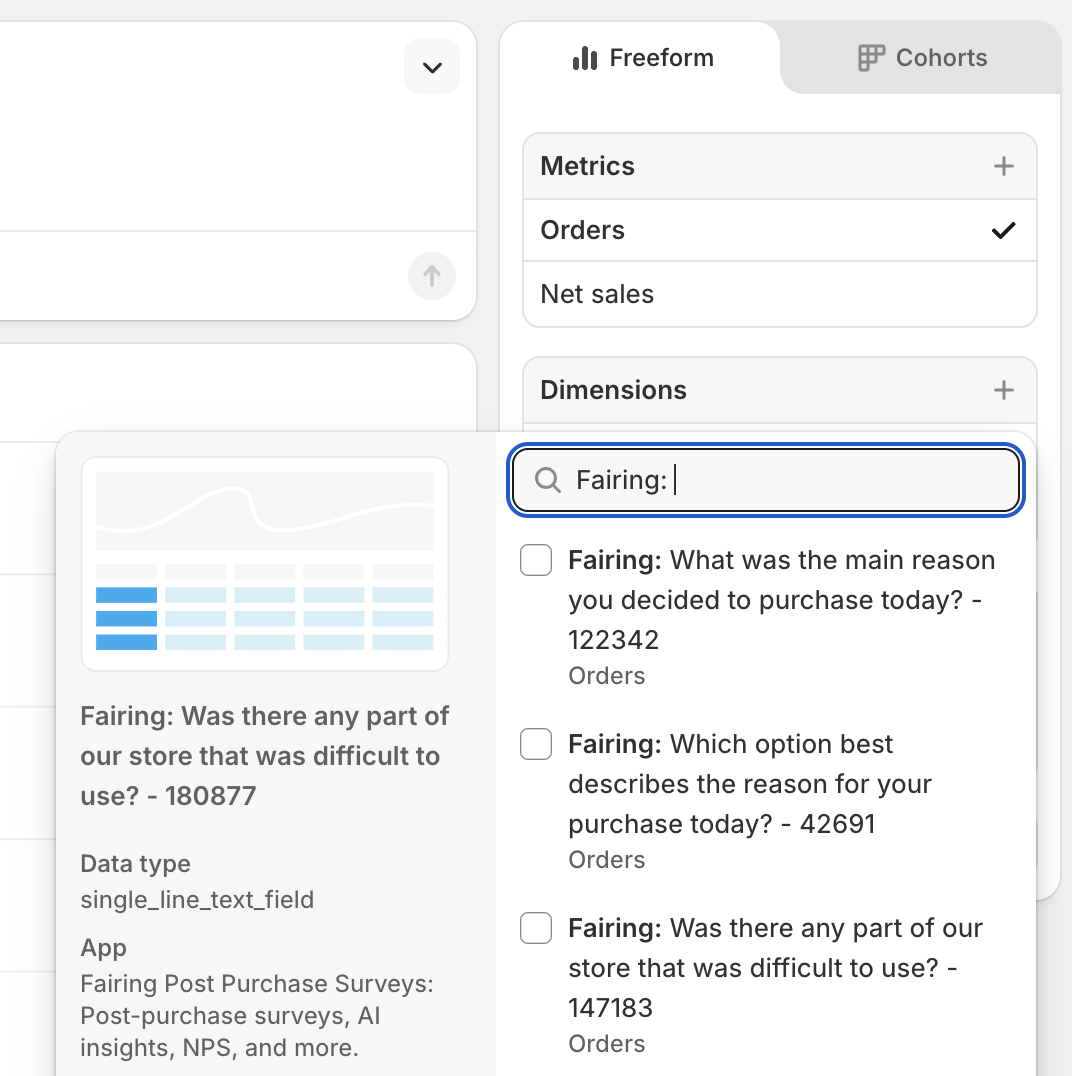The width and height of the screenshot is (1072, 1076).
Task: Check 'What was the main reason' 122342 checkbox
Action: coord(536,560)
